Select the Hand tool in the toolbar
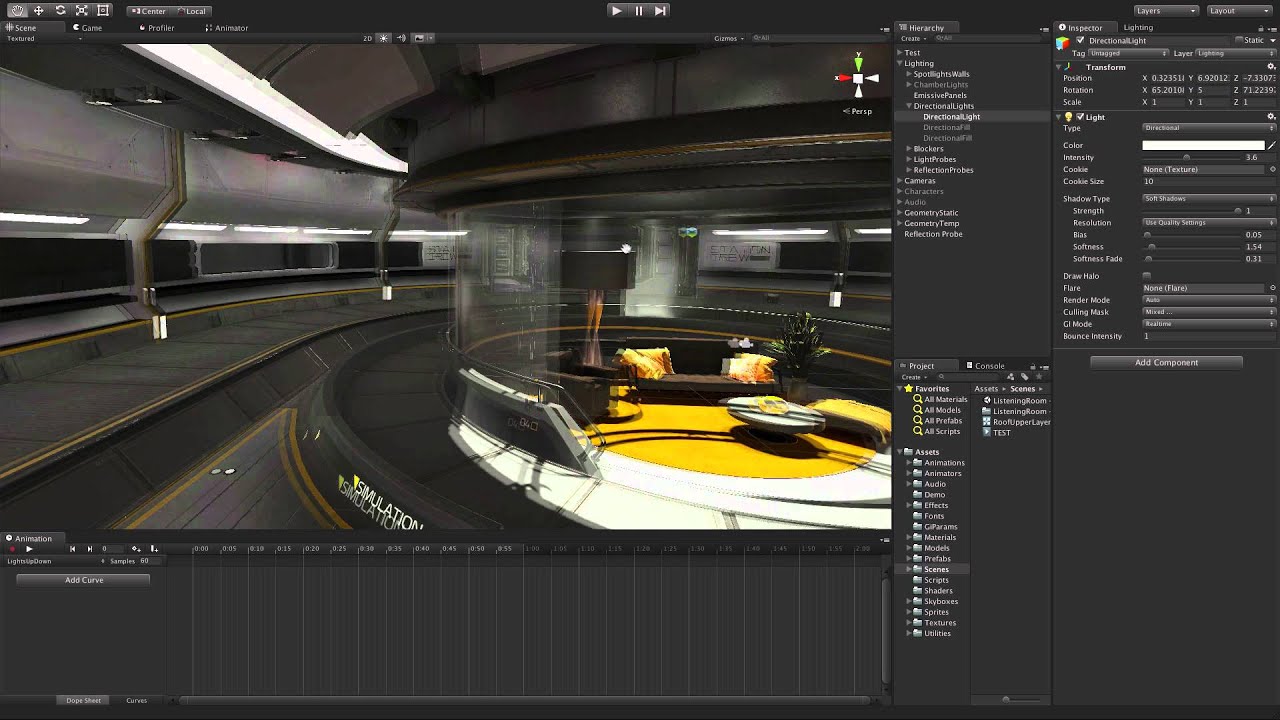The width and height of the screenshot is (1280, 720). (x=17, y=10)
